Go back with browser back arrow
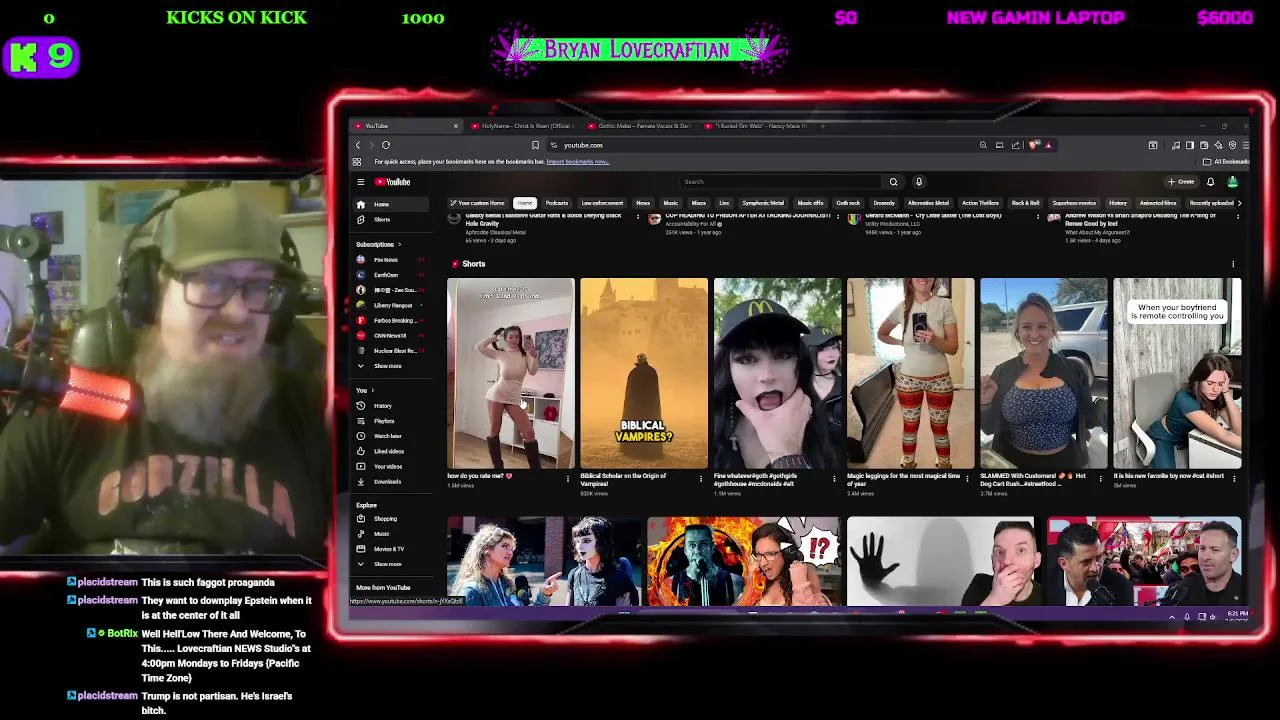1280x720 pixels. (x=358, y=145)
